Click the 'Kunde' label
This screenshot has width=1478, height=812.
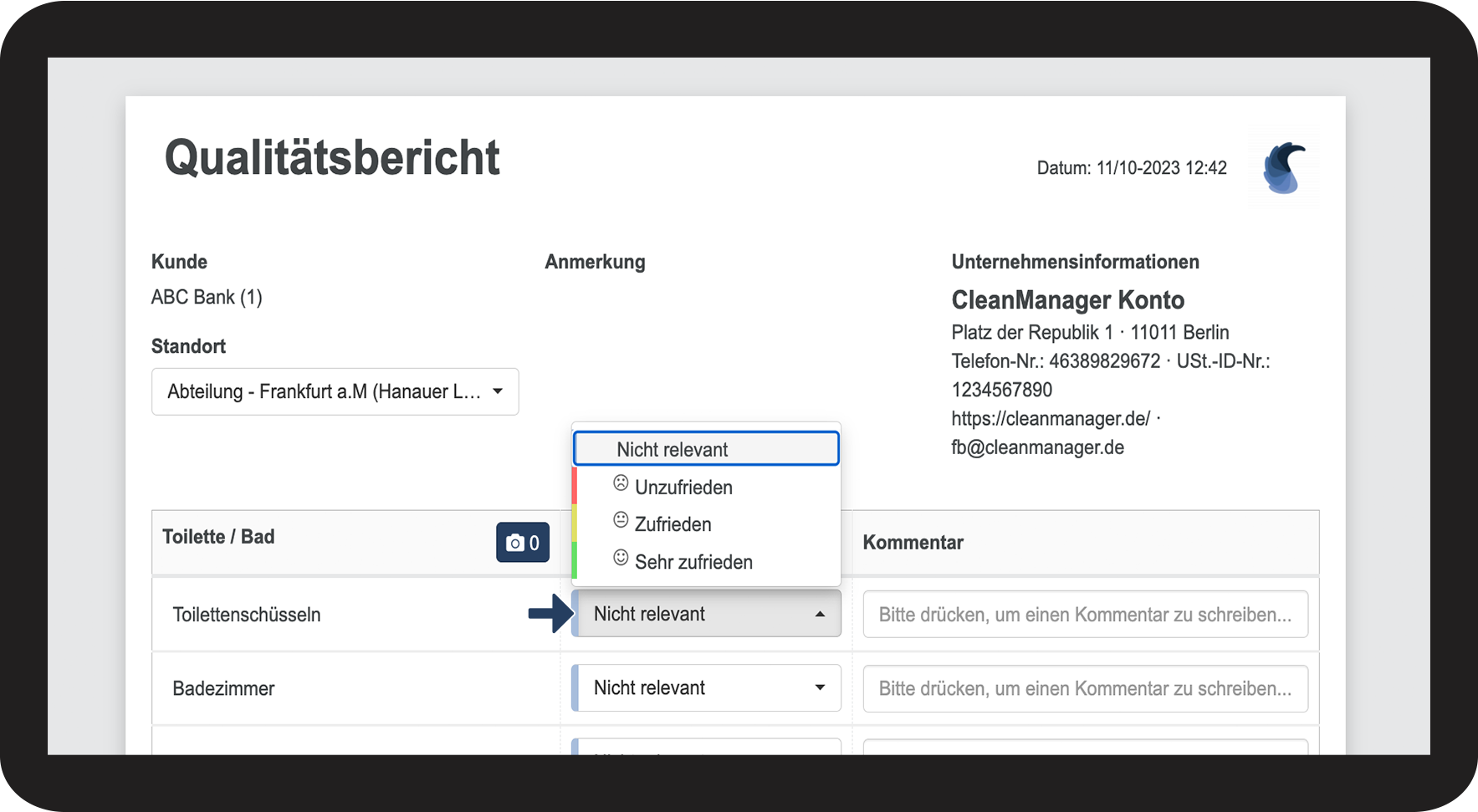point(179,262)
